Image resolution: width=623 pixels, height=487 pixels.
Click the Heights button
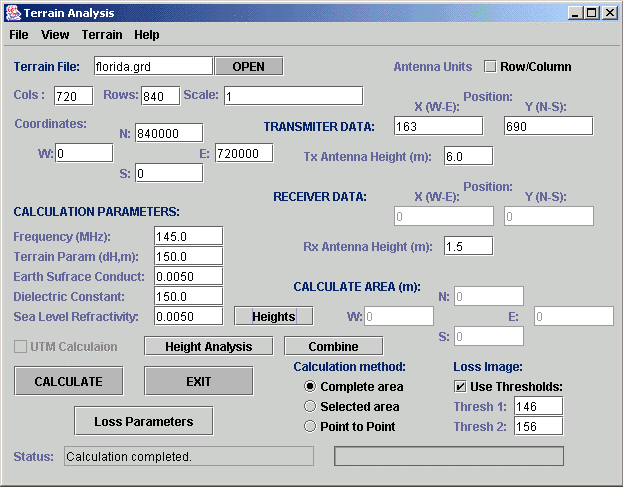pos(273,316)
